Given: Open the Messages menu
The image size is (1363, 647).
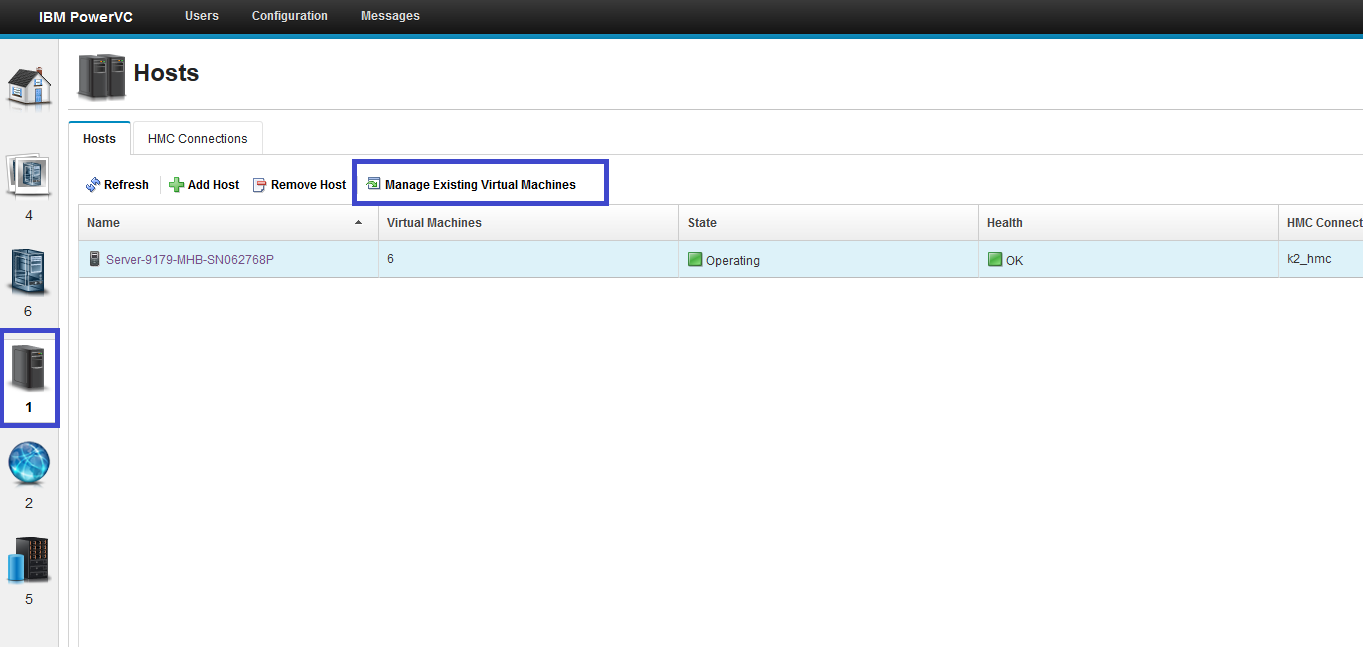Looking at the screenshot, I should tap(389, 16).
